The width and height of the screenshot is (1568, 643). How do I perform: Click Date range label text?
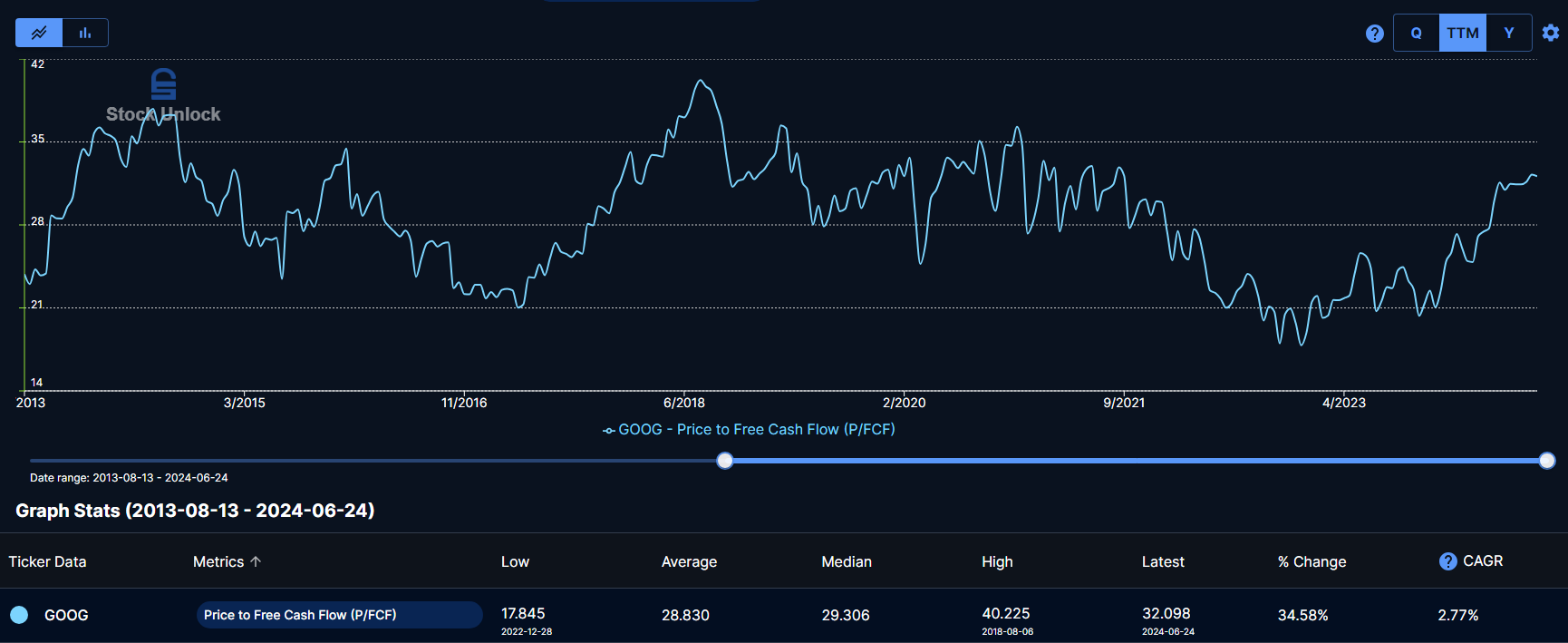(x=129, y=477)
